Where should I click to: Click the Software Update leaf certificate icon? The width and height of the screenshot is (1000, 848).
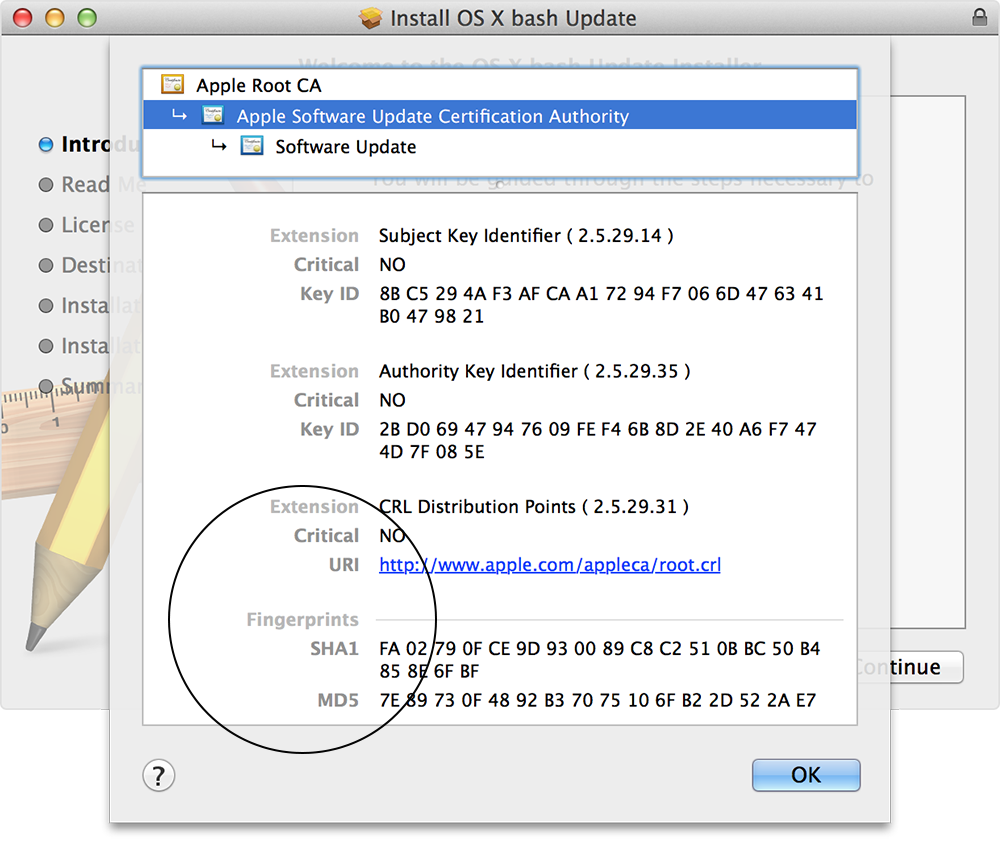pos(251,146)
